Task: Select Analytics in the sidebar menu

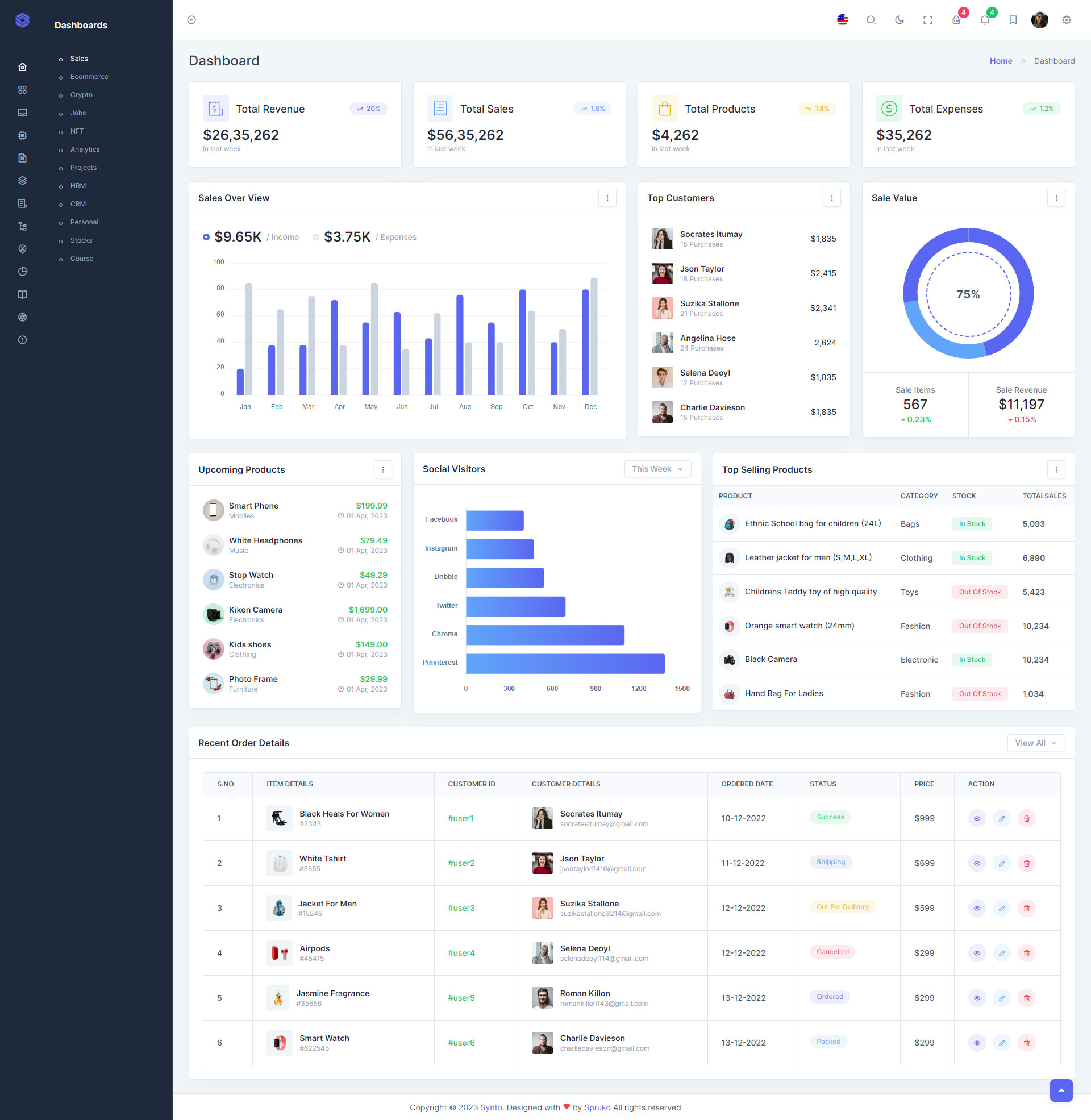Action: [x=85, y=149]
